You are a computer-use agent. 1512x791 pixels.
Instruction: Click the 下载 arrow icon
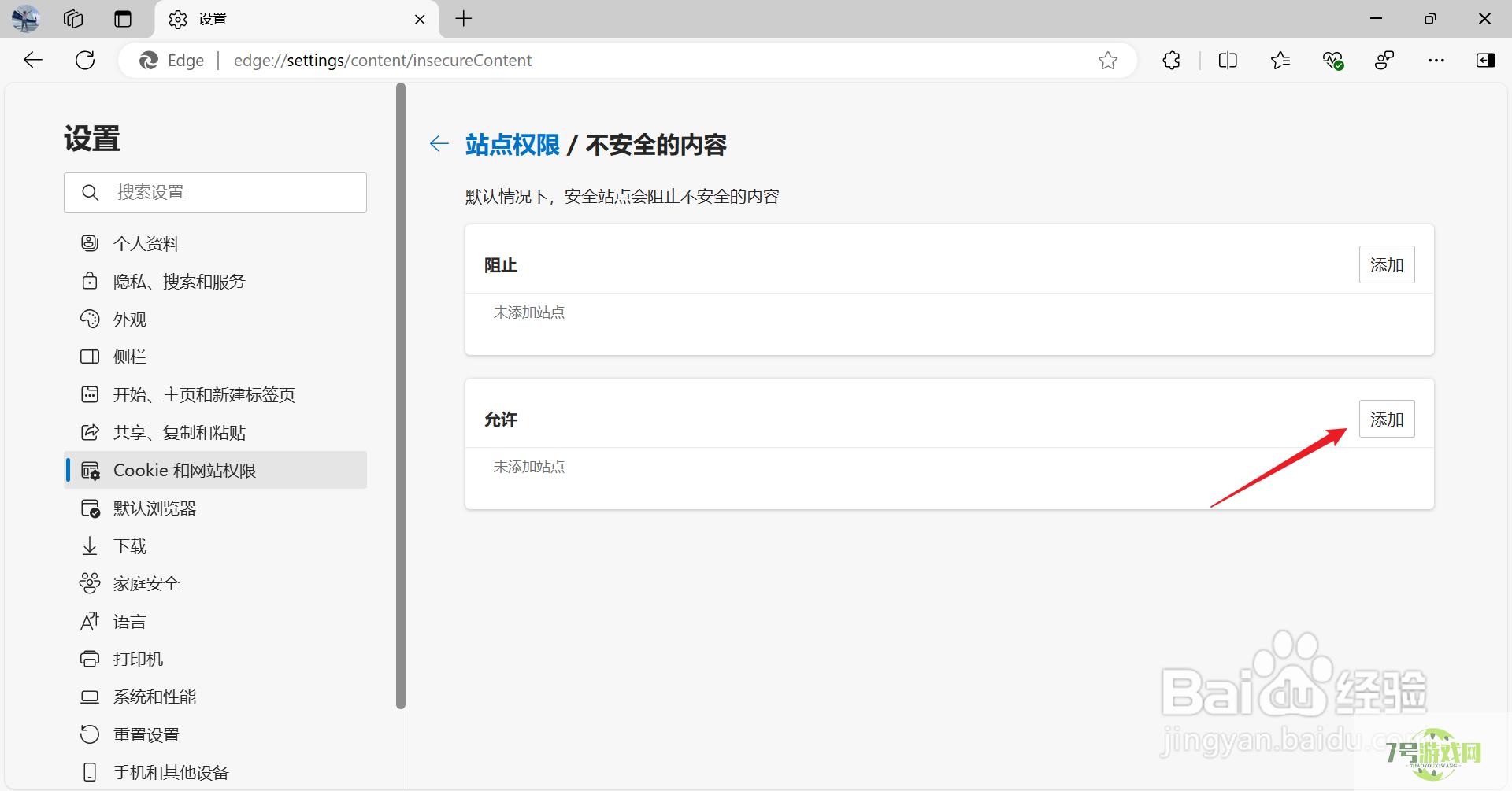(90, 545)
